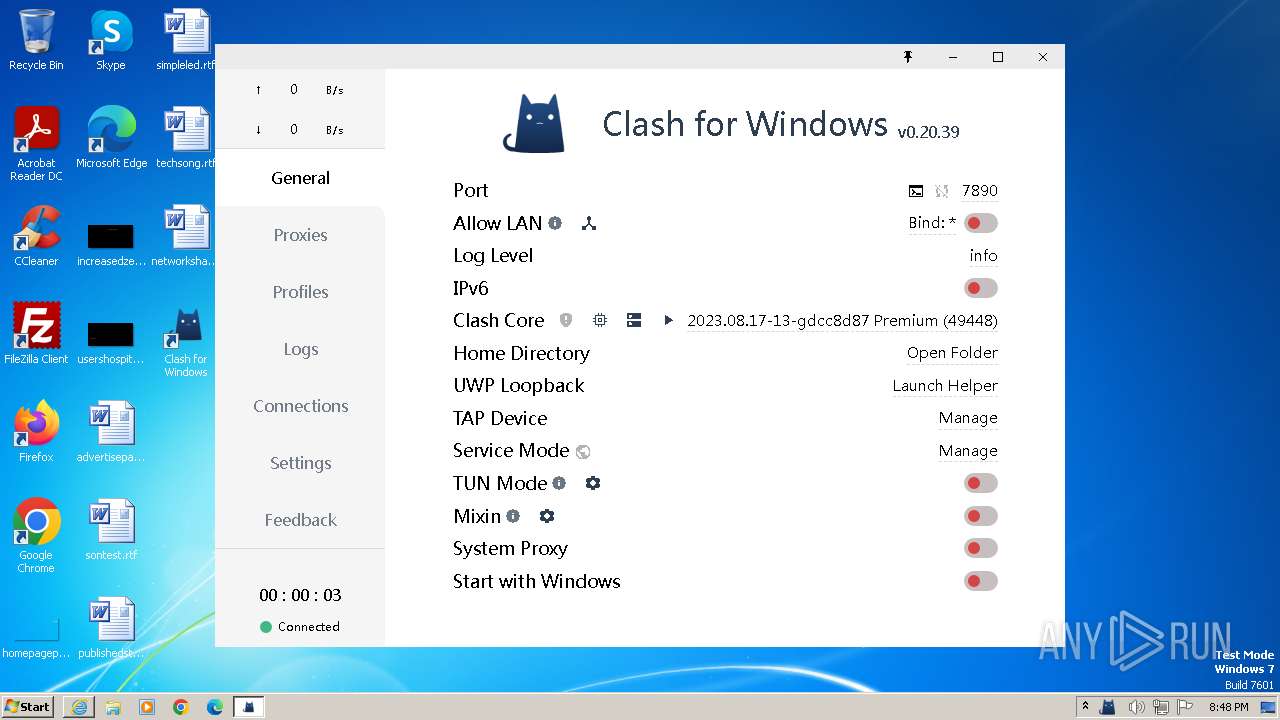
Task: Click the globe icon next to Service Mode
Action: [583, 451]
